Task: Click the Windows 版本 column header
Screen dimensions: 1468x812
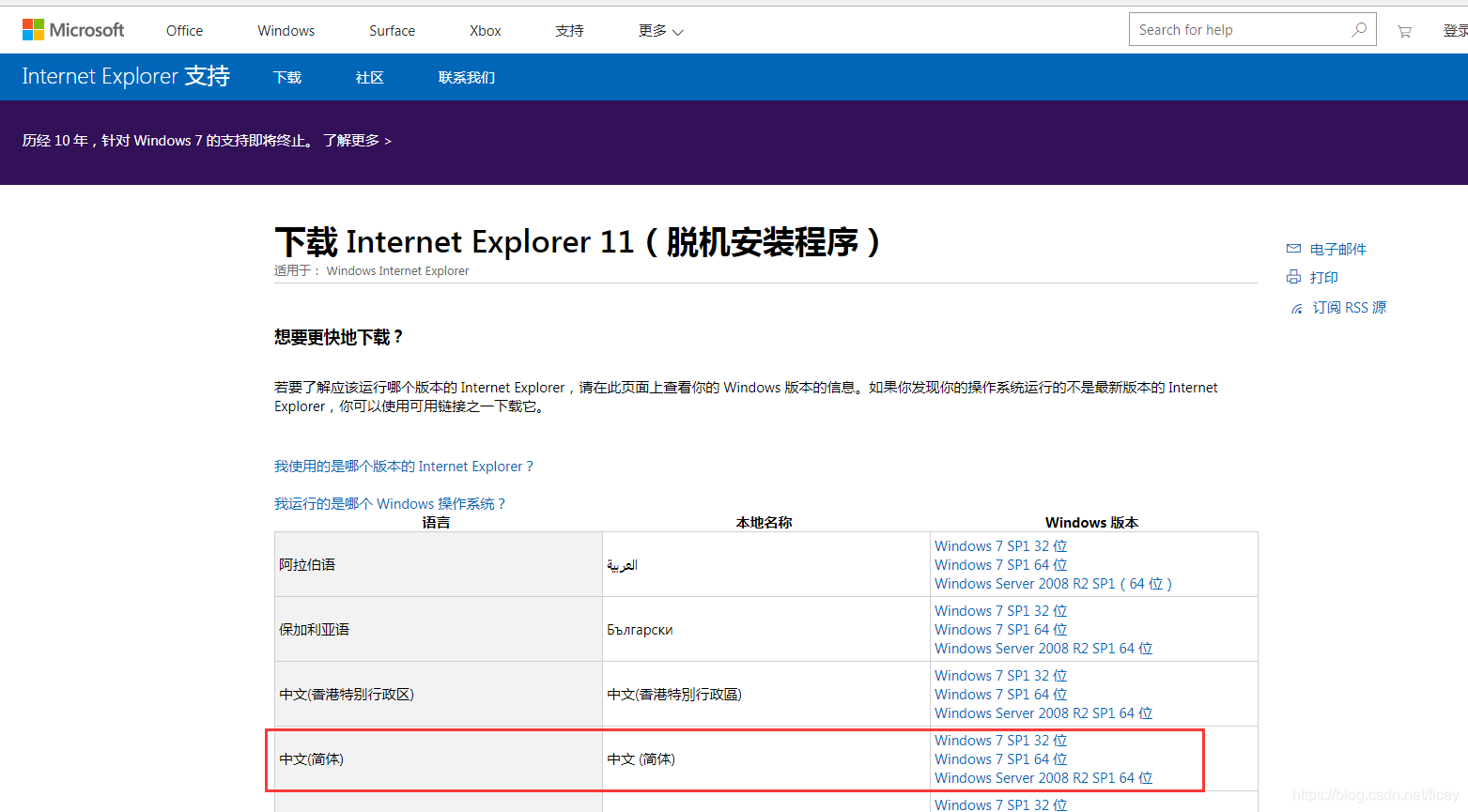Action: [1091, 523]
